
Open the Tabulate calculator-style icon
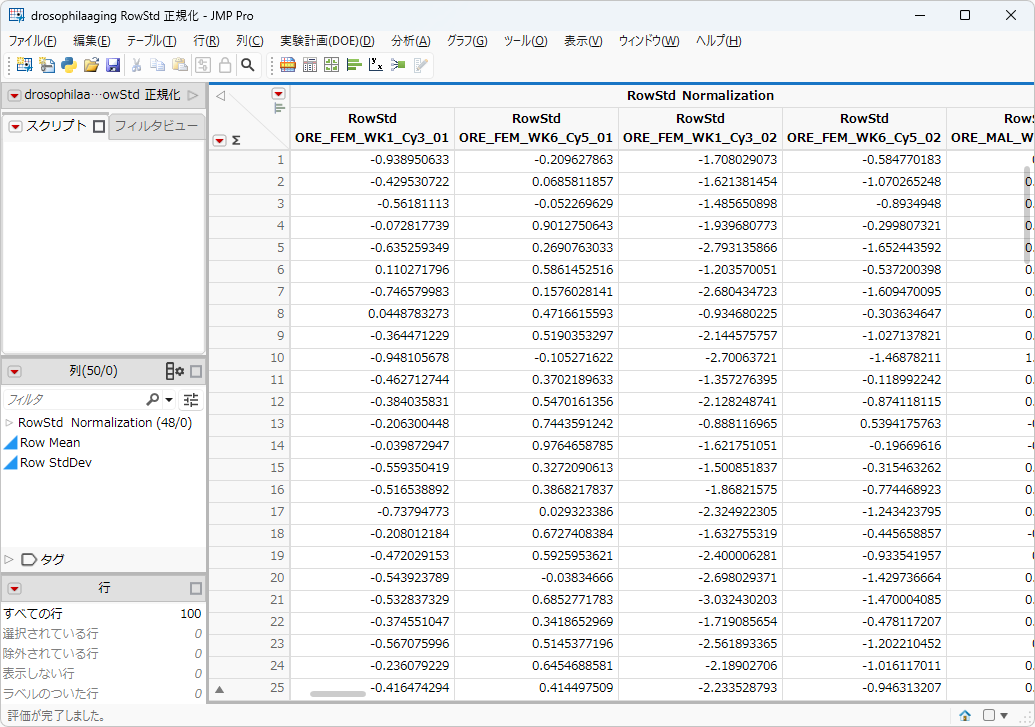(x=310, y=65)
